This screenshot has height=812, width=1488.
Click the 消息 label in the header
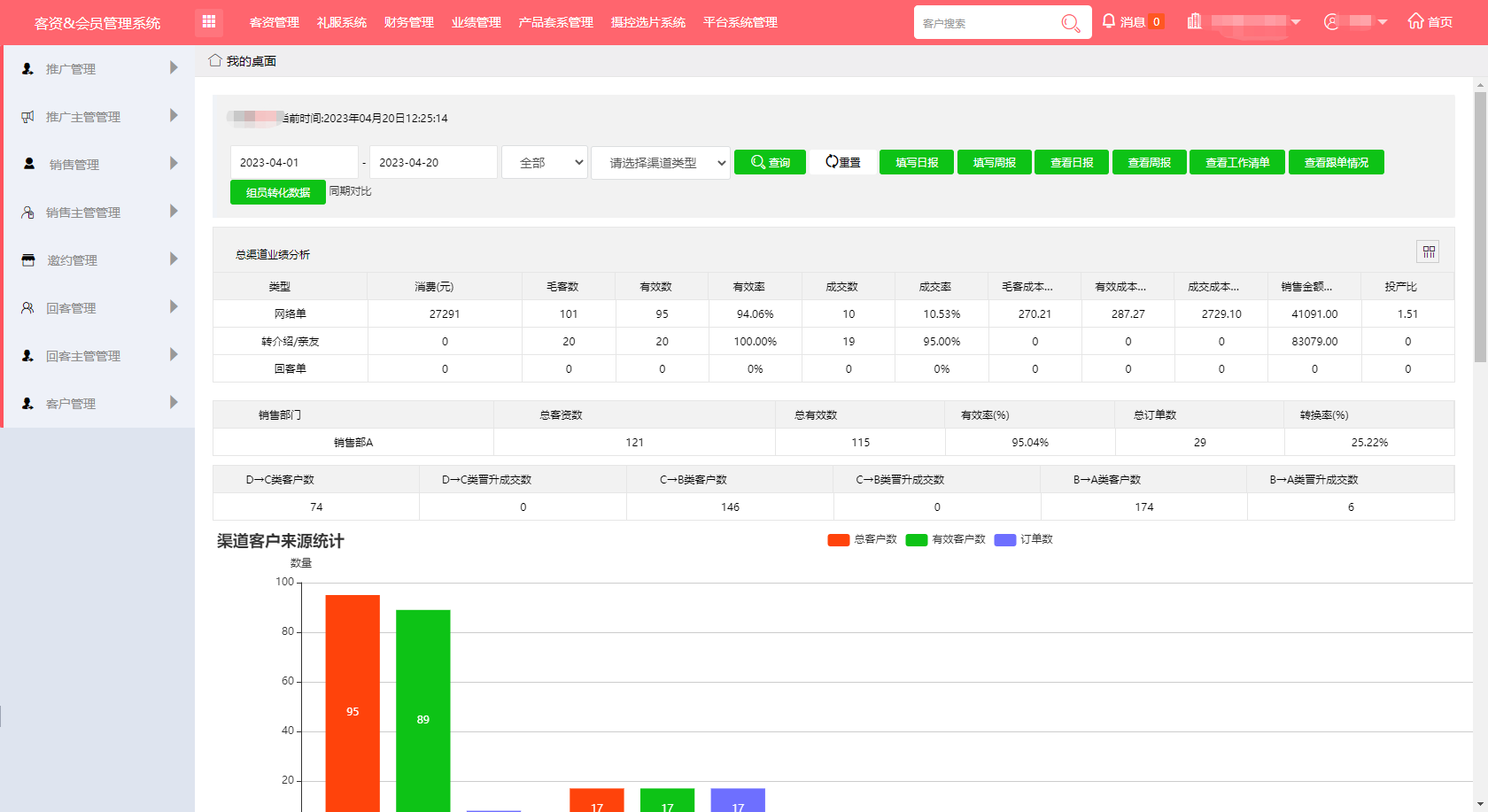coord(1133,22)
